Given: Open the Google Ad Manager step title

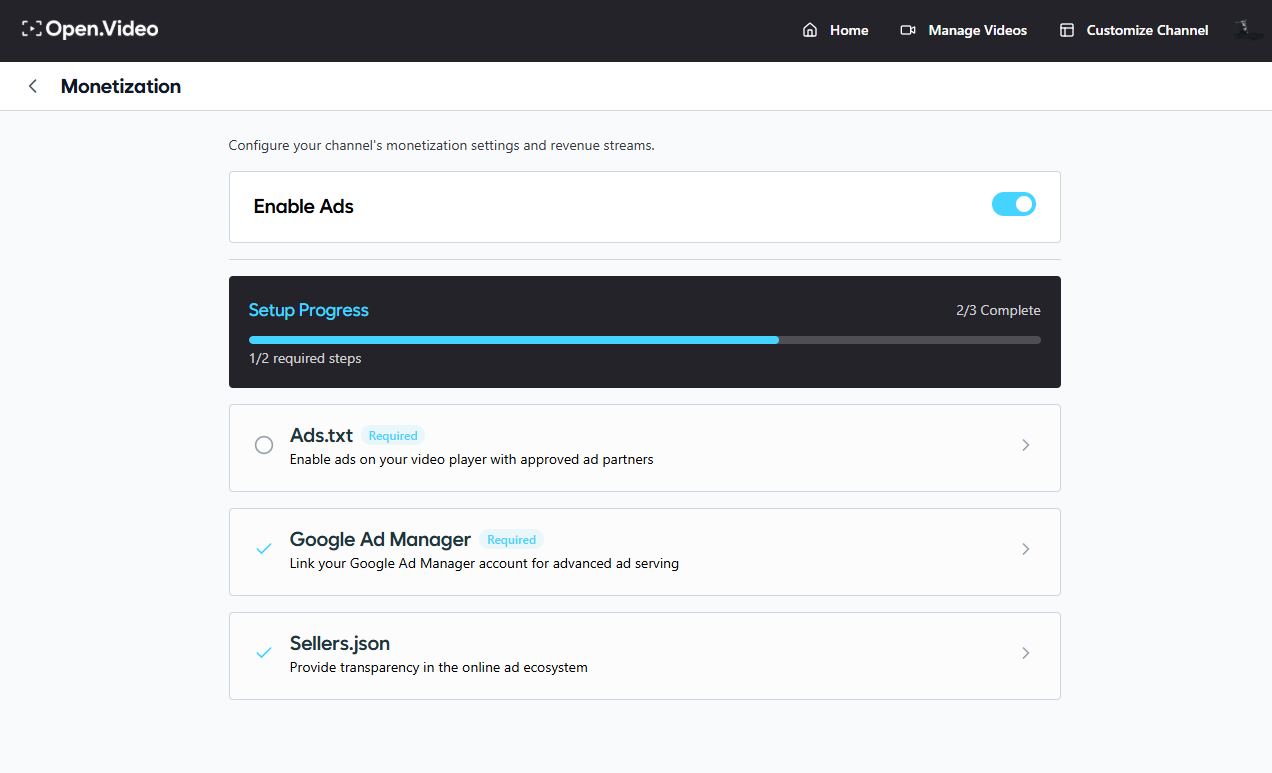Looking at the screenshot, I should (380, 539).
